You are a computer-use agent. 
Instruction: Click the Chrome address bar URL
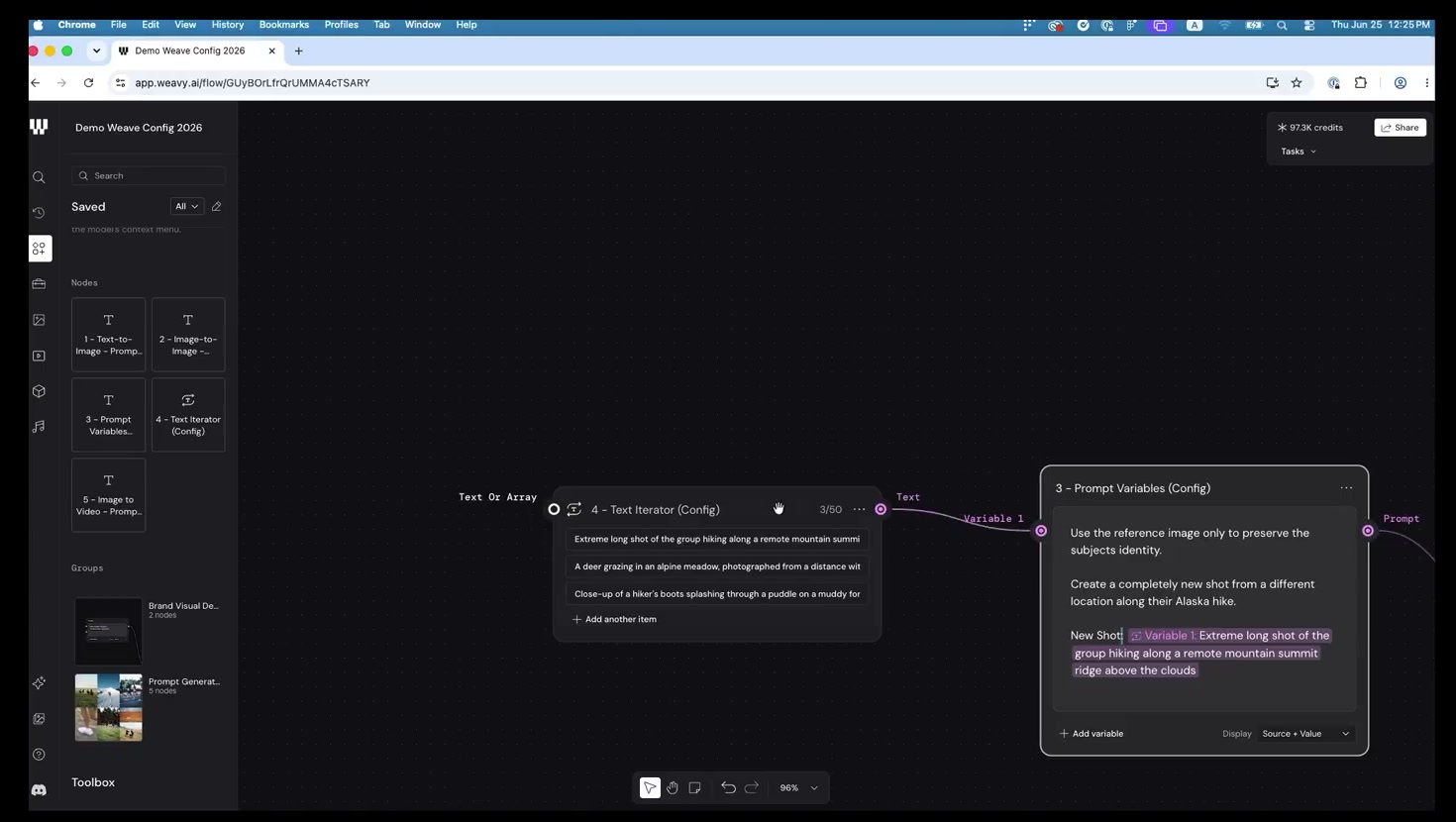(x=253, y=83)
